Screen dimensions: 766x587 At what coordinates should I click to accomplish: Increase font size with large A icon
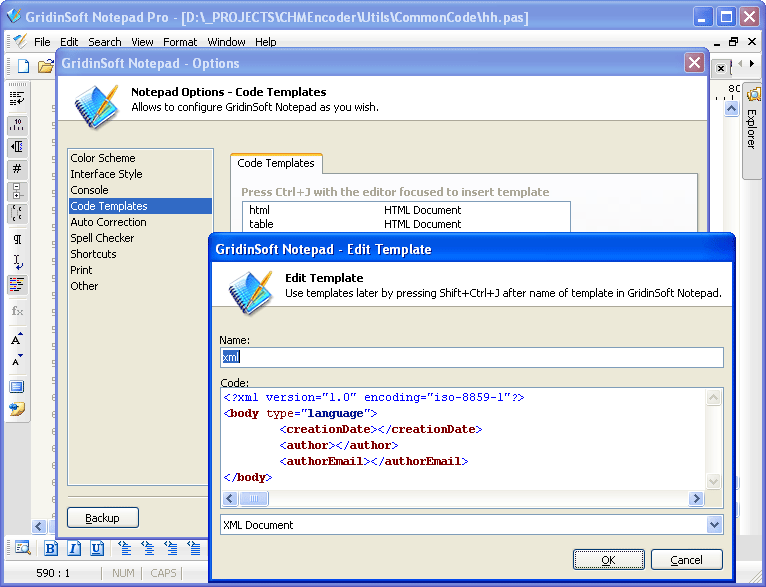pyautogui.click(x=17, y=338)
